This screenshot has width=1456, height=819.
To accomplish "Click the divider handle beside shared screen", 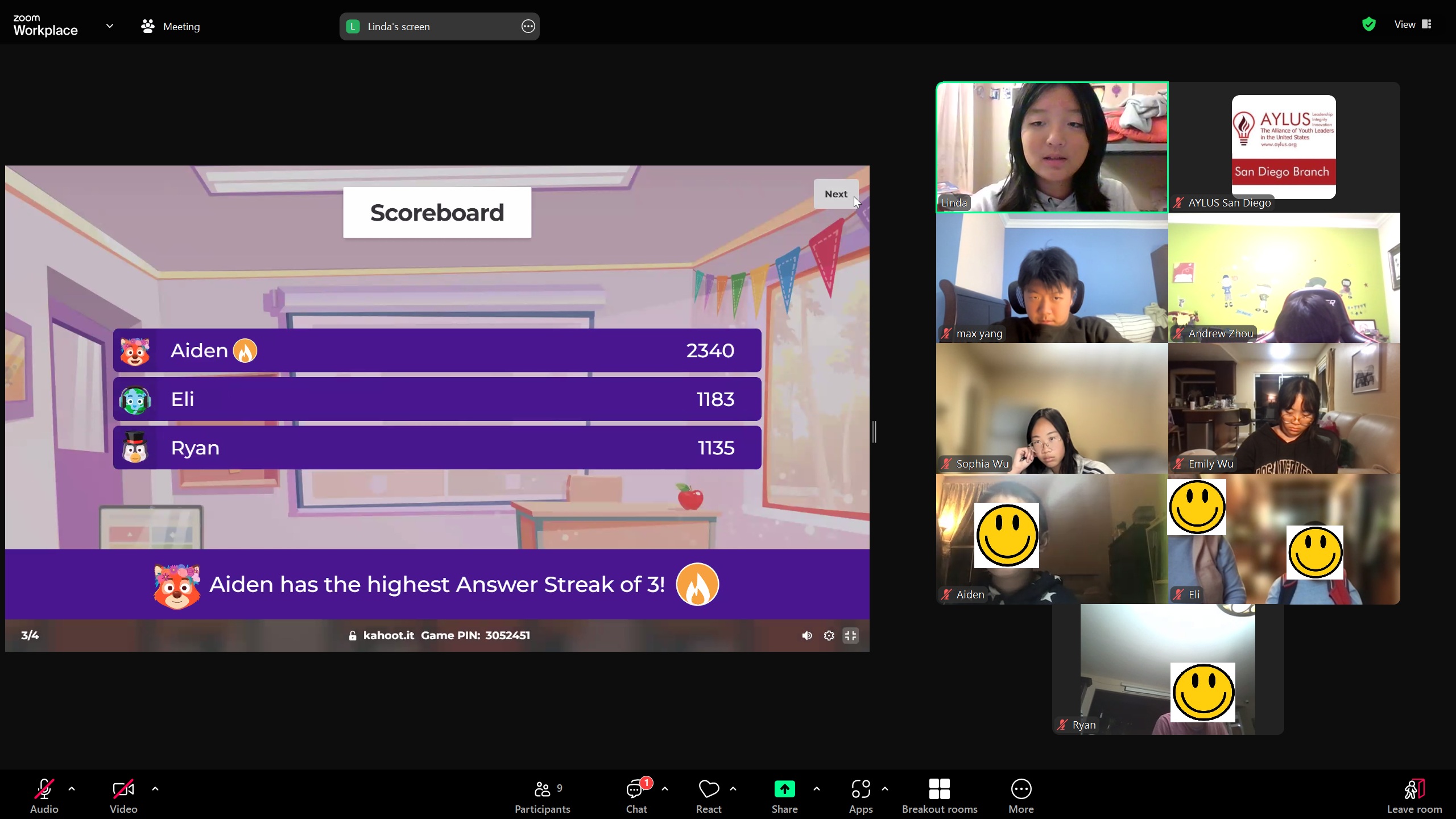I will click(x=874, y=432).
